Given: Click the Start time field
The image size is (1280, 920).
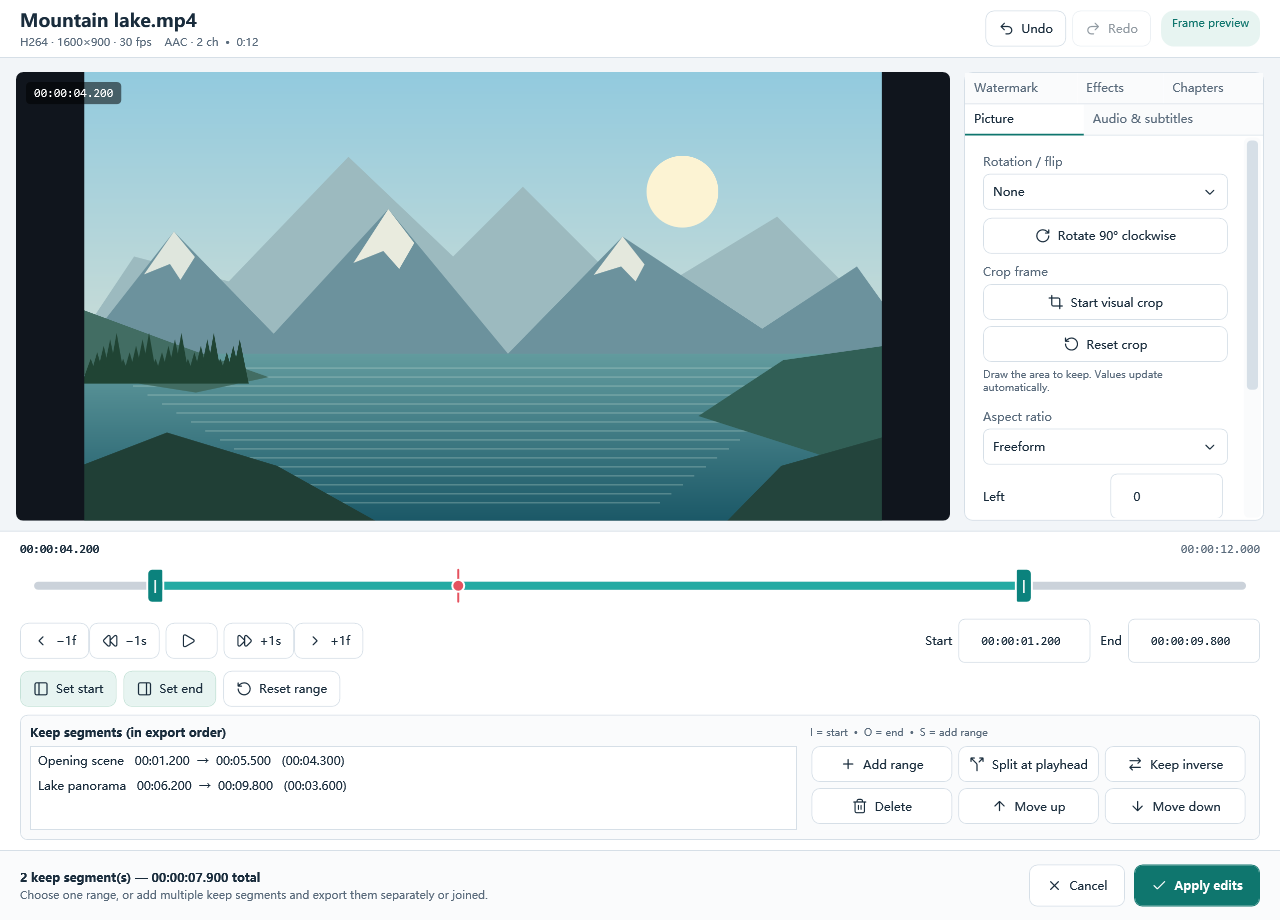Looking at the screenshot, I should [x=1024, y=641].
